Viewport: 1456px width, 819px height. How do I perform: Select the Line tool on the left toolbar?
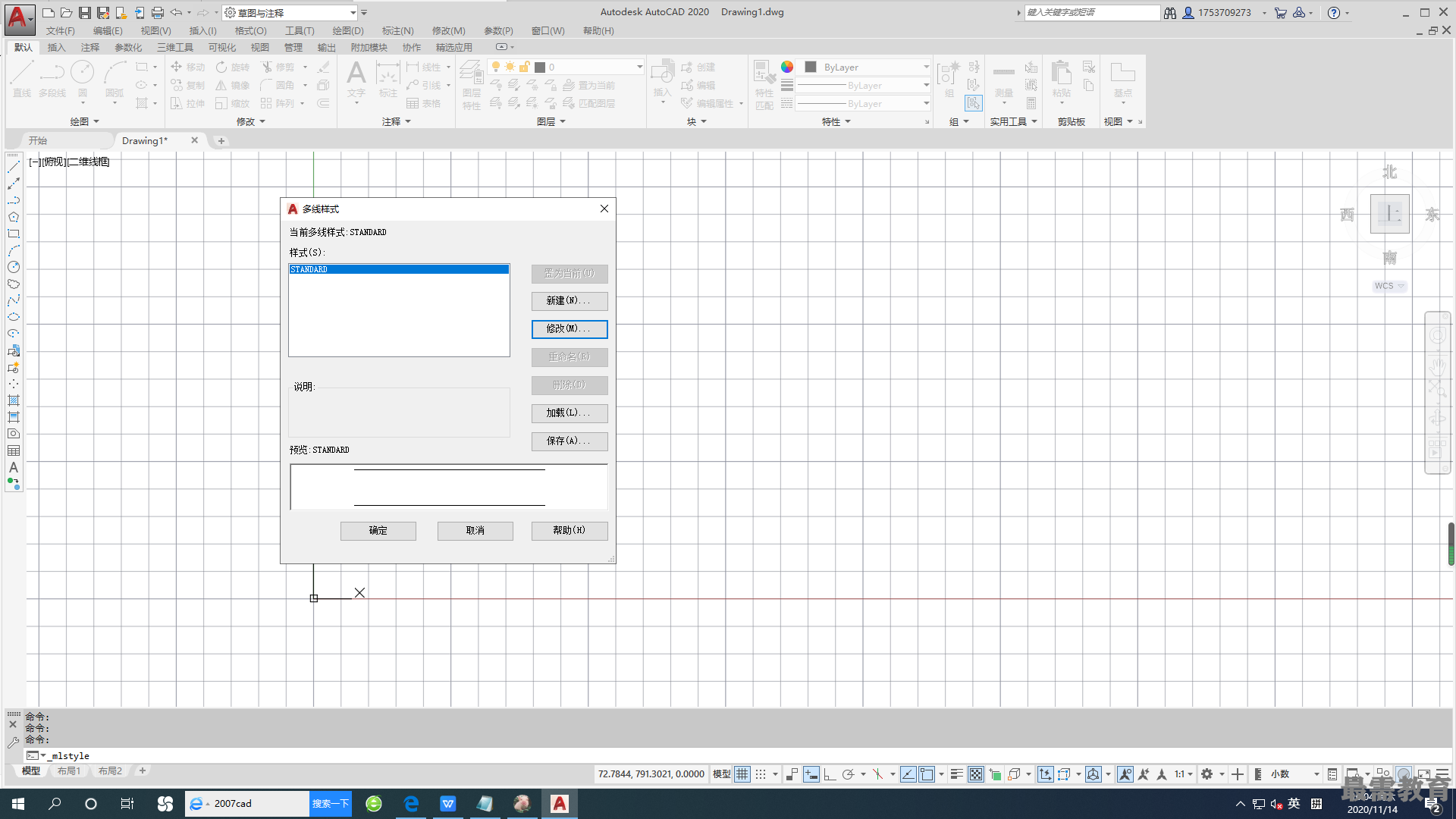click(14, 167)
